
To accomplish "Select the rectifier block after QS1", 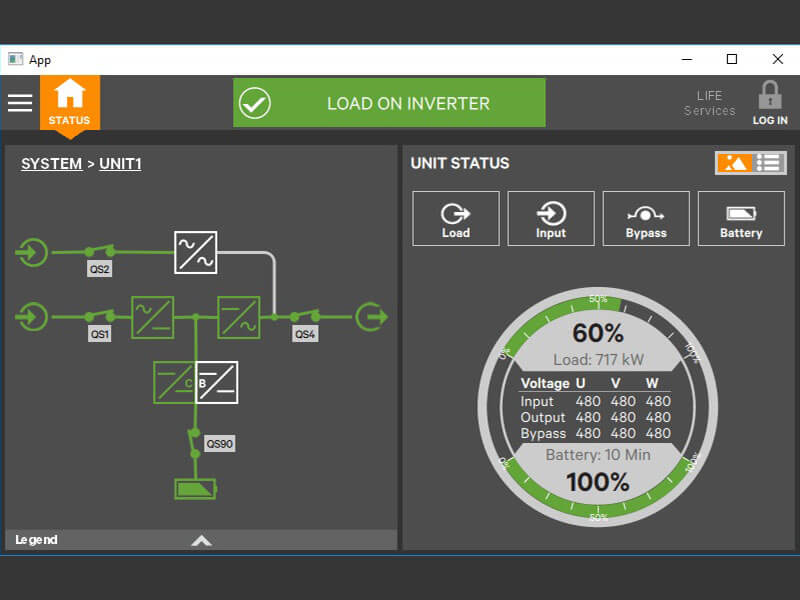I will 152,317.
